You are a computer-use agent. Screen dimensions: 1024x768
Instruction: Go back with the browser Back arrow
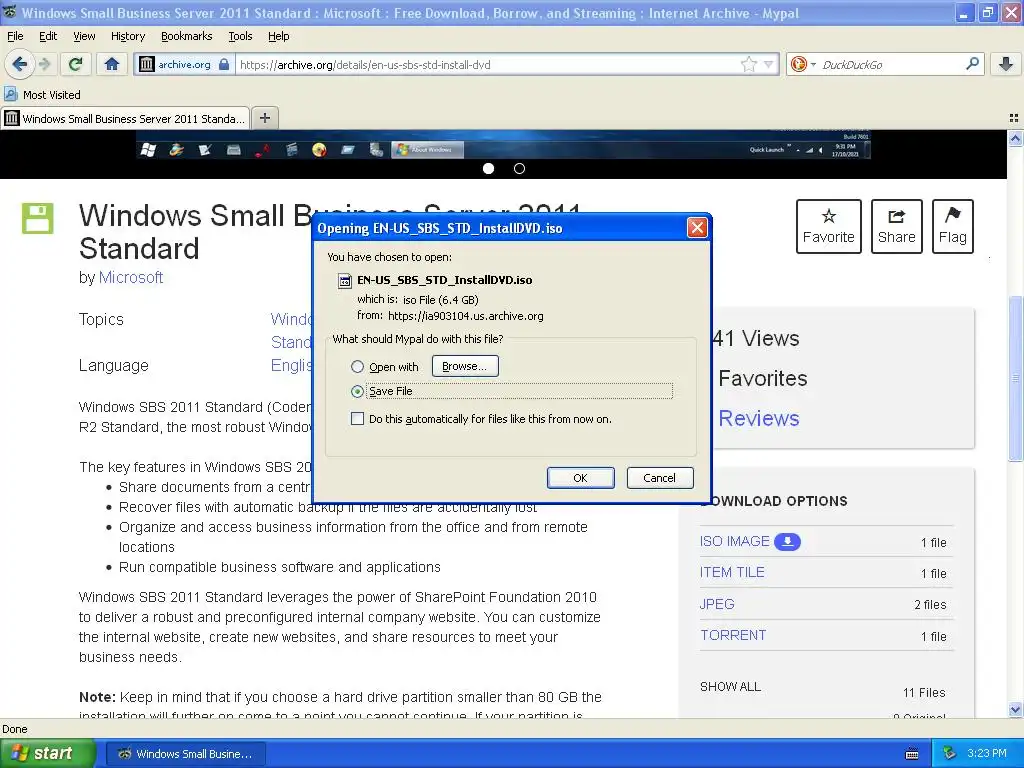click(x=20, y=64)
